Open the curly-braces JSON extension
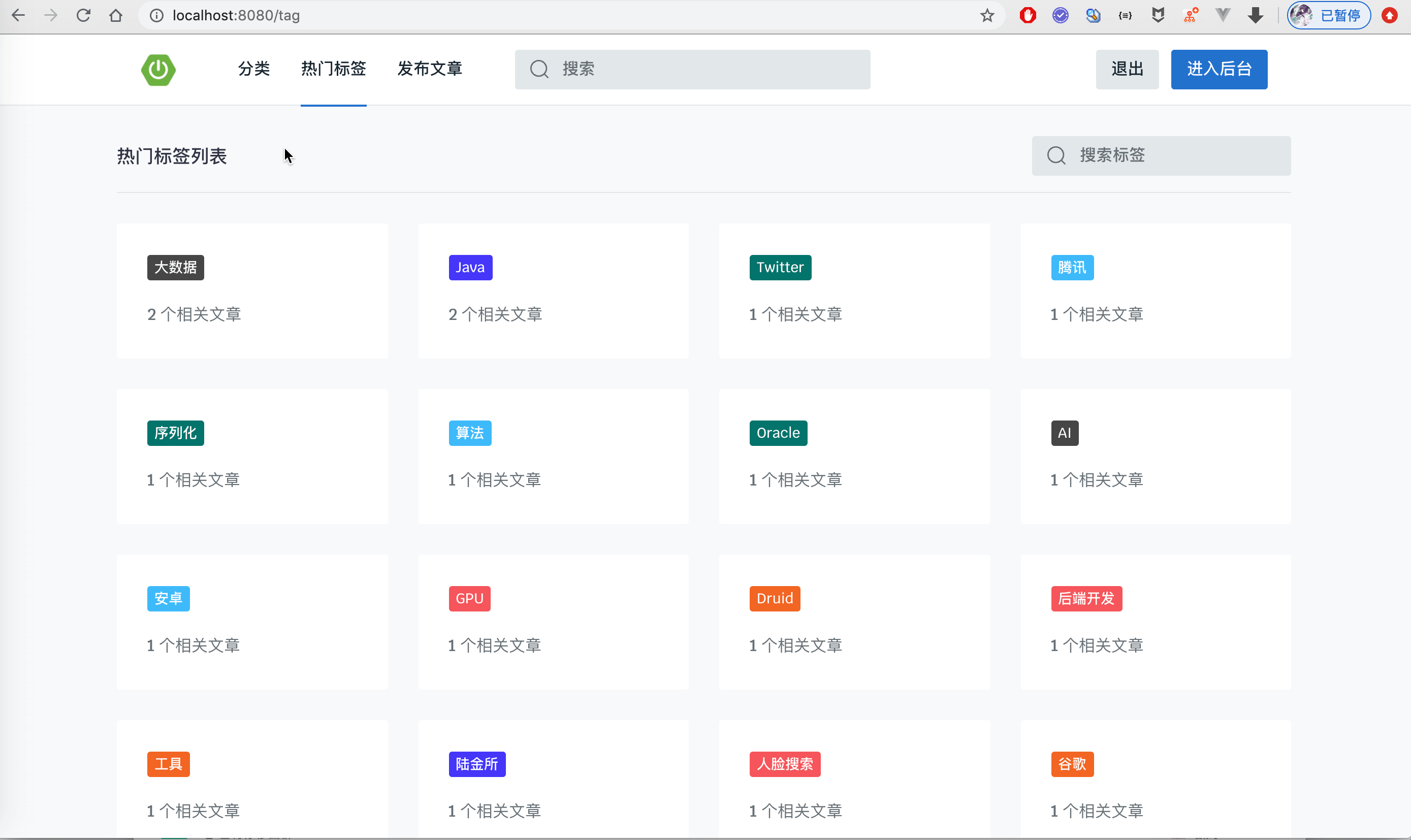 [1125, 15]
